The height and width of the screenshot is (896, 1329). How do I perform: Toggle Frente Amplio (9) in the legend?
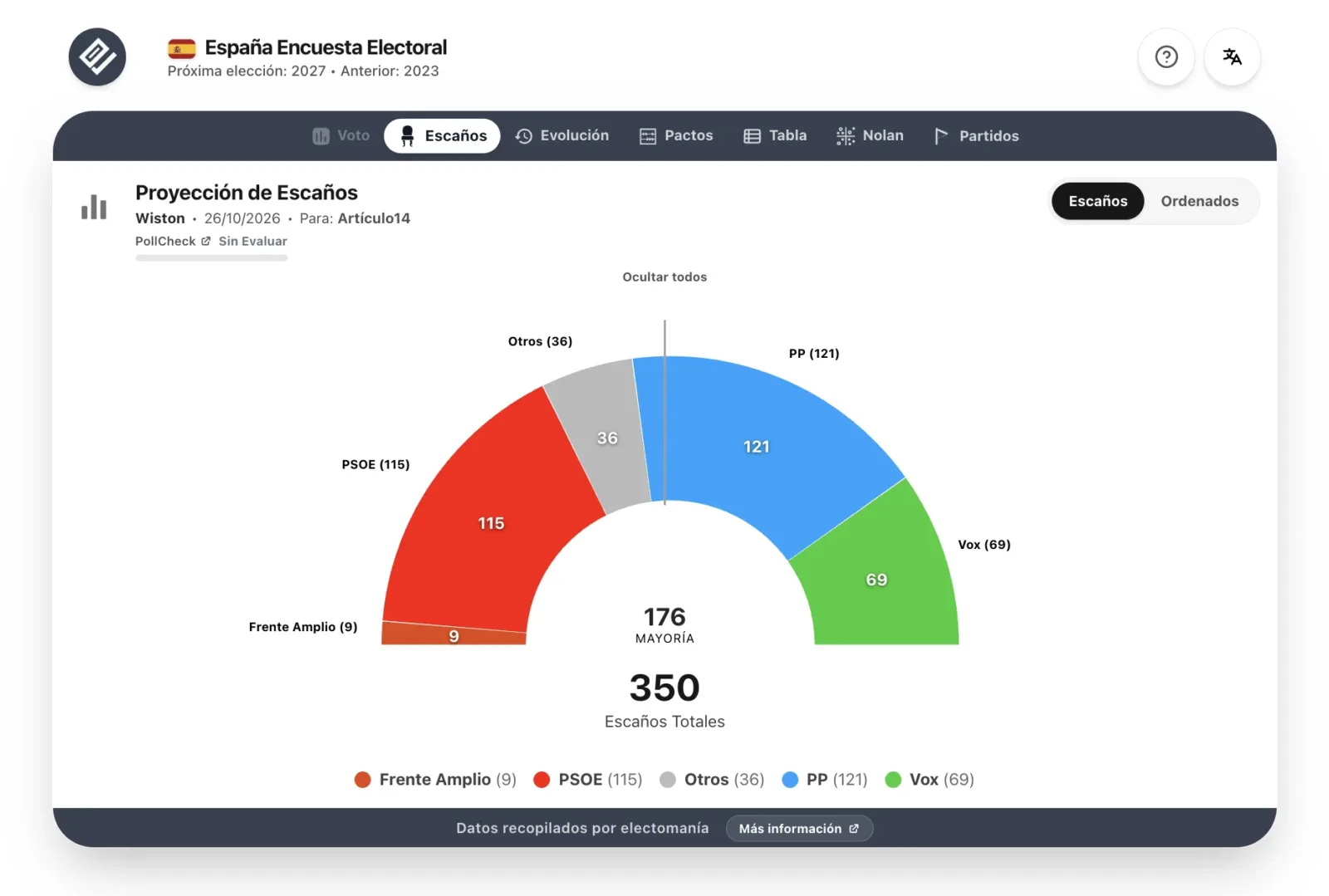pyautogui.click(x=435, y=779)
